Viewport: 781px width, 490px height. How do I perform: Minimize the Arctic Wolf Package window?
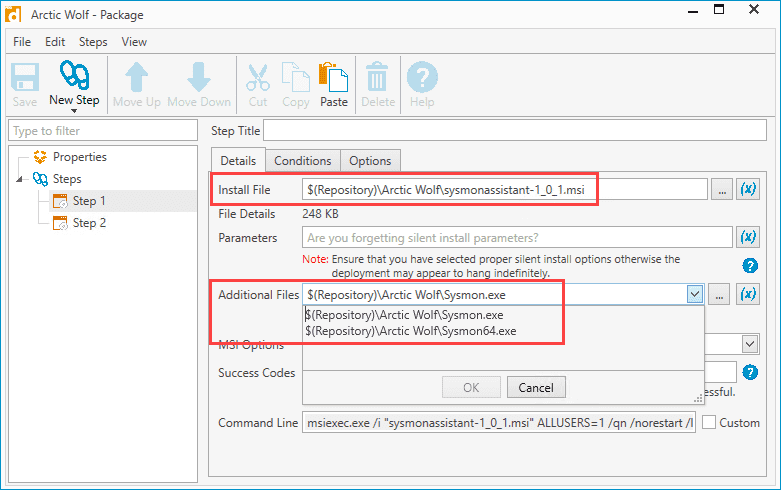click(693, 11)
